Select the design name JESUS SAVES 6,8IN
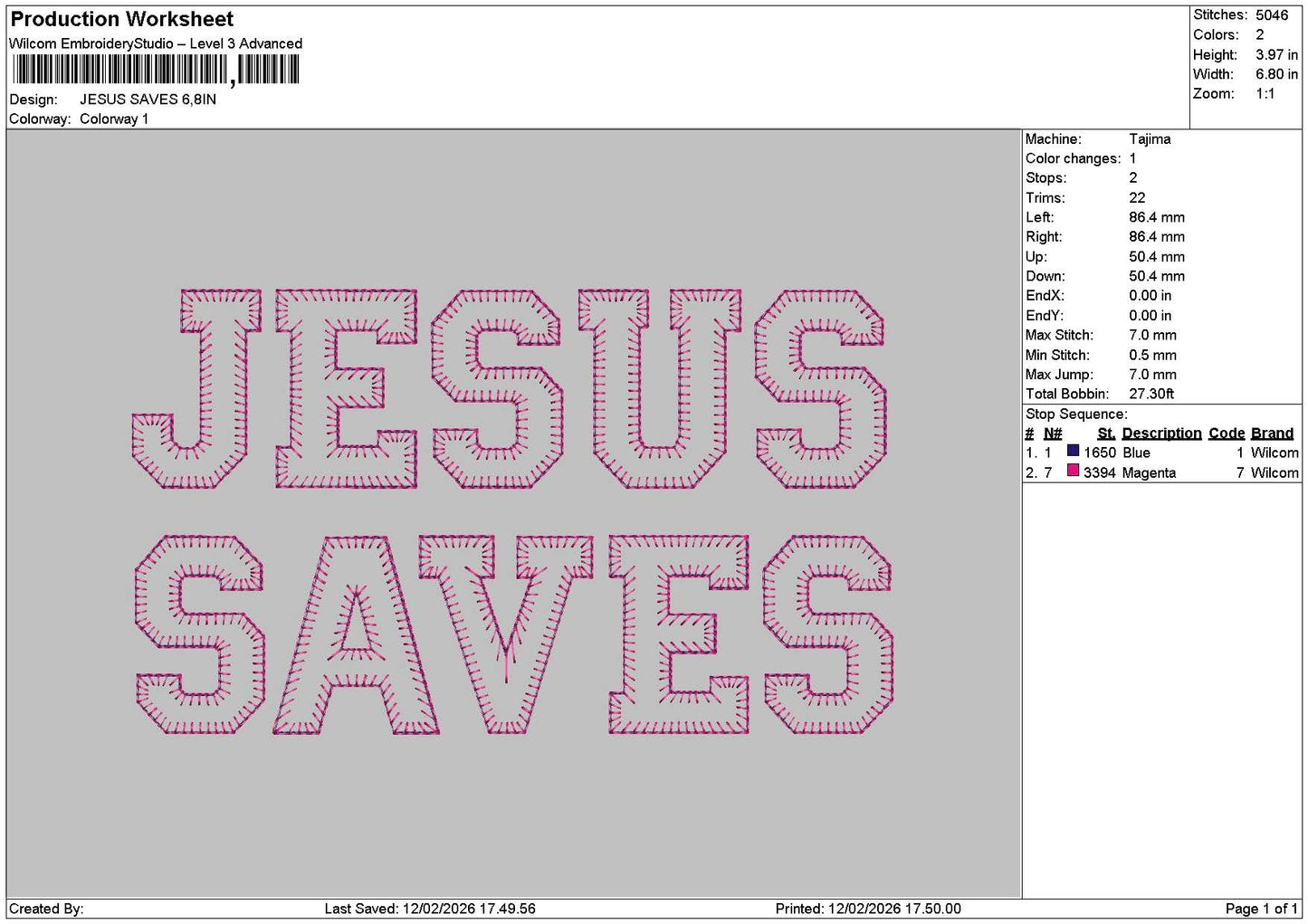Screen dimensions: 1308x924 coord(148,100)
